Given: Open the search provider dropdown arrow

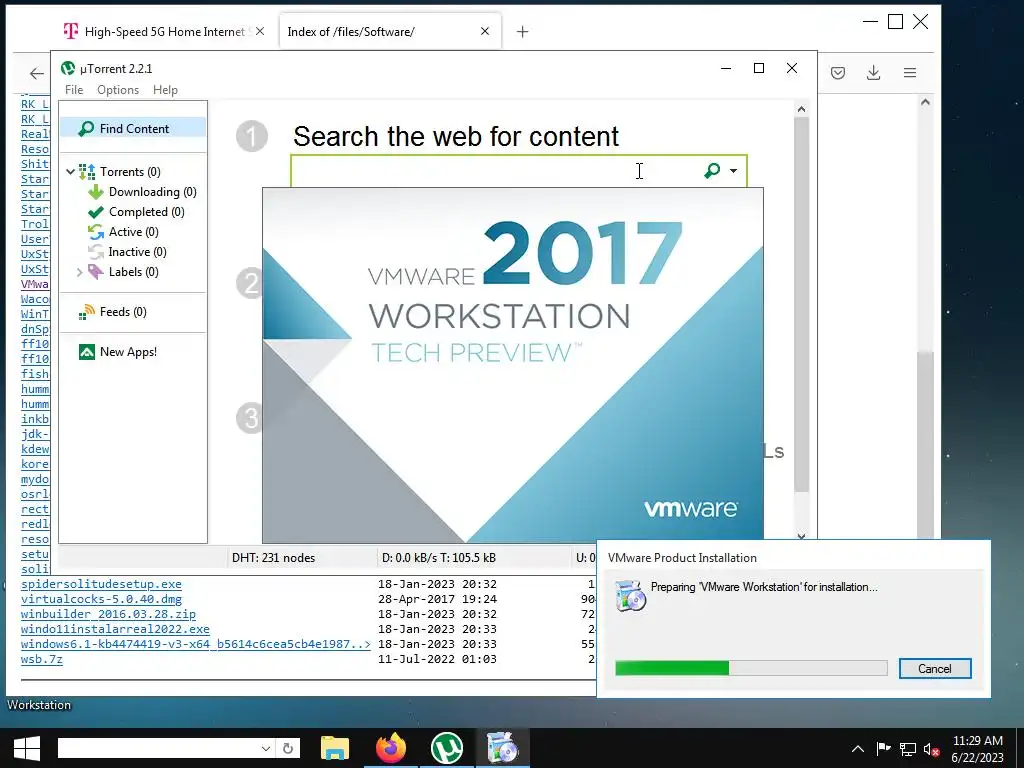Looking at the screenshot, I should (733, 171).
